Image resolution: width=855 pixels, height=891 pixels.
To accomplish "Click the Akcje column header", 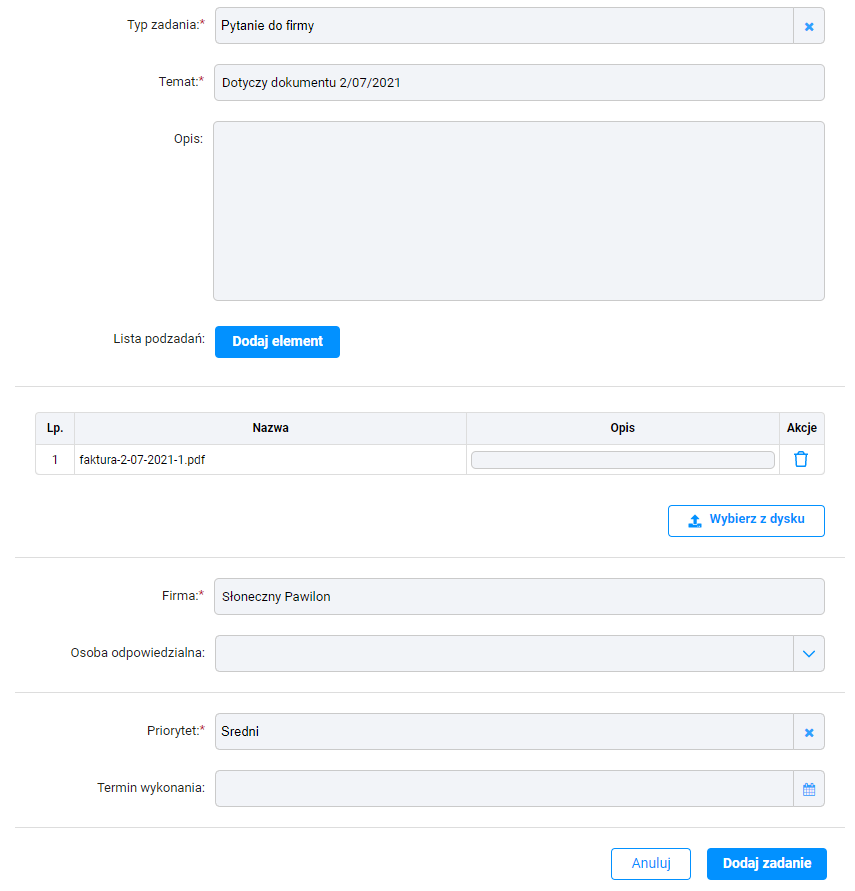I will click(802, 428).
